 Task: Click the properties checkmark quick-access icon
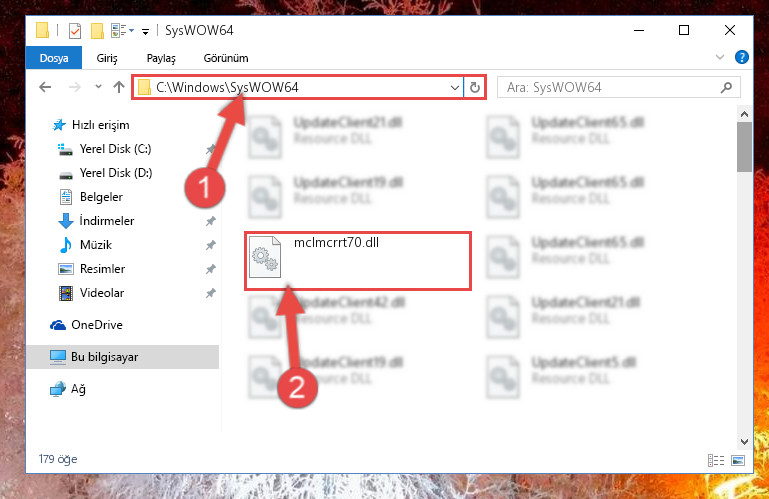click(75, 31)
